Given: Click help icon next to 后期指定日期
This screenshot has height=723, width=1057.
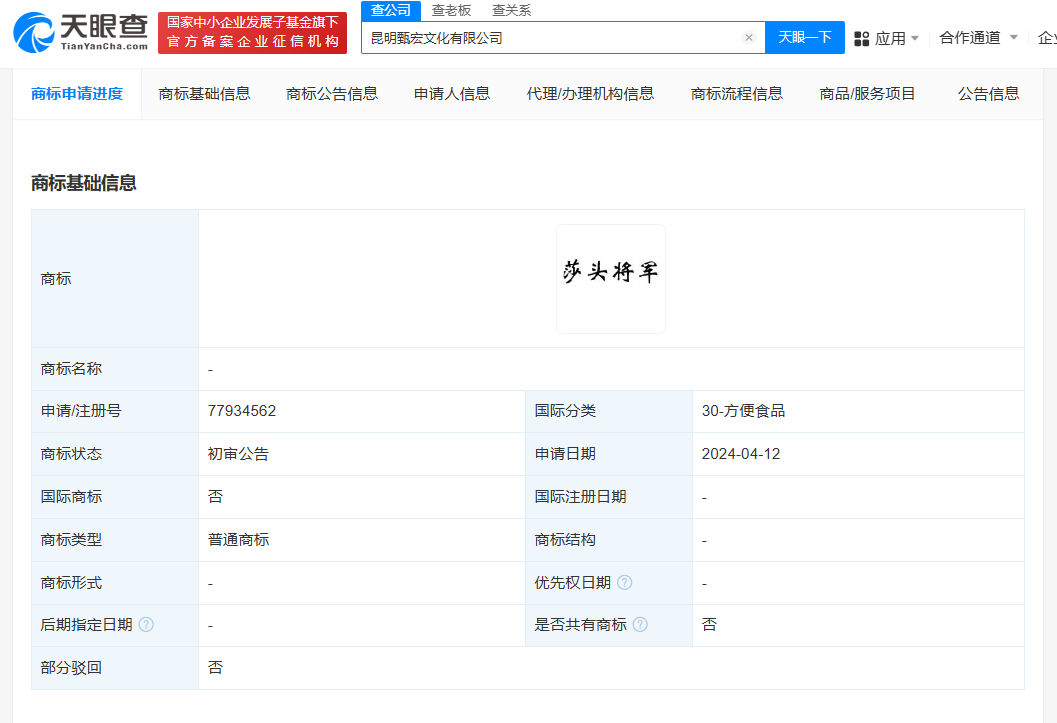Looking at the screenshot, I should [x=146, y=624].
